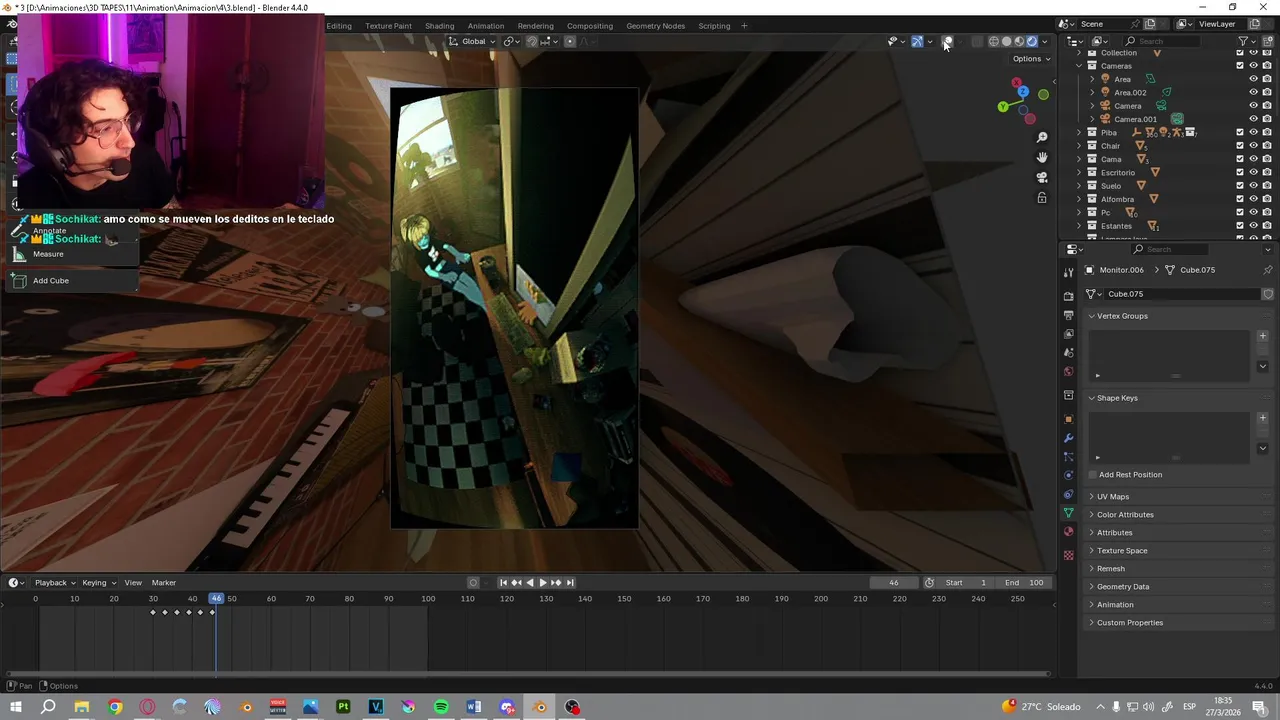Toggle proportional editing icon in header
This screenshot has height=720, width=1280.
[570, 41]
